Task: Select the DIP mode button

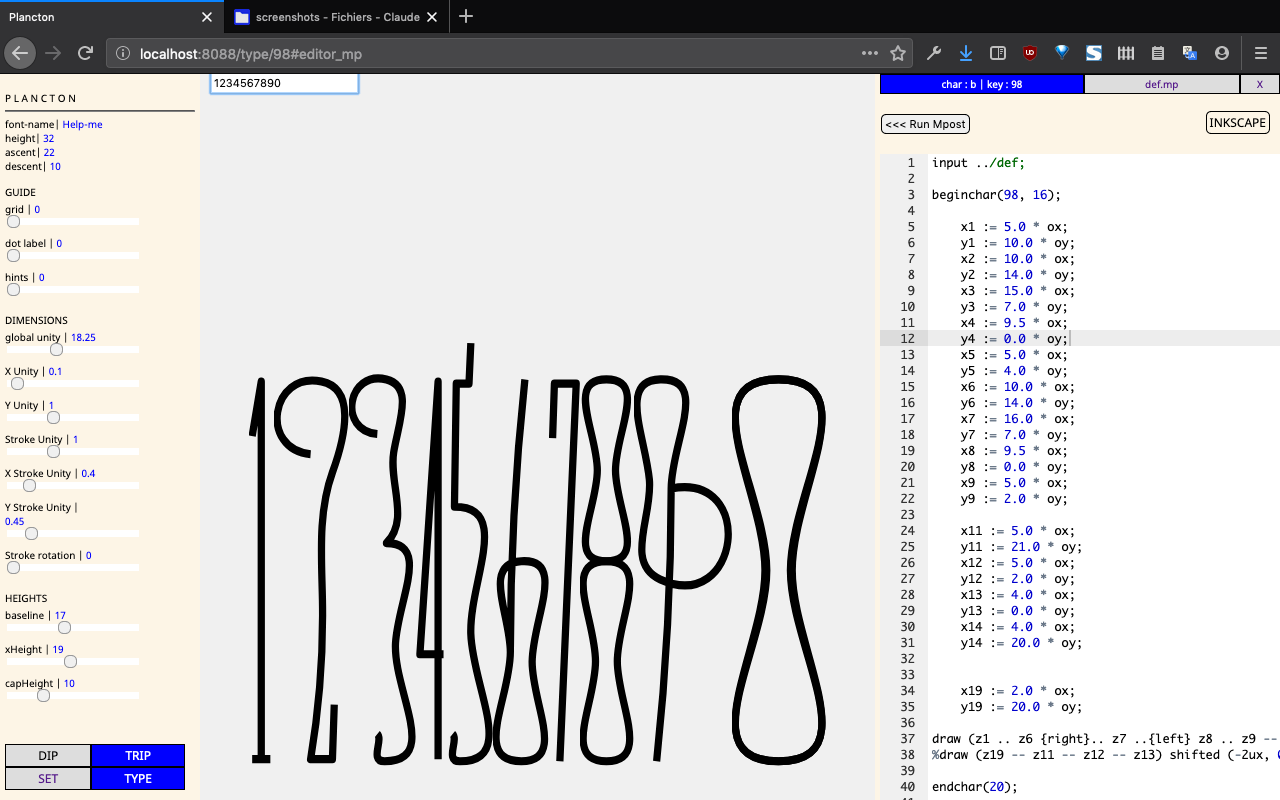Action: tap(48, 756)
